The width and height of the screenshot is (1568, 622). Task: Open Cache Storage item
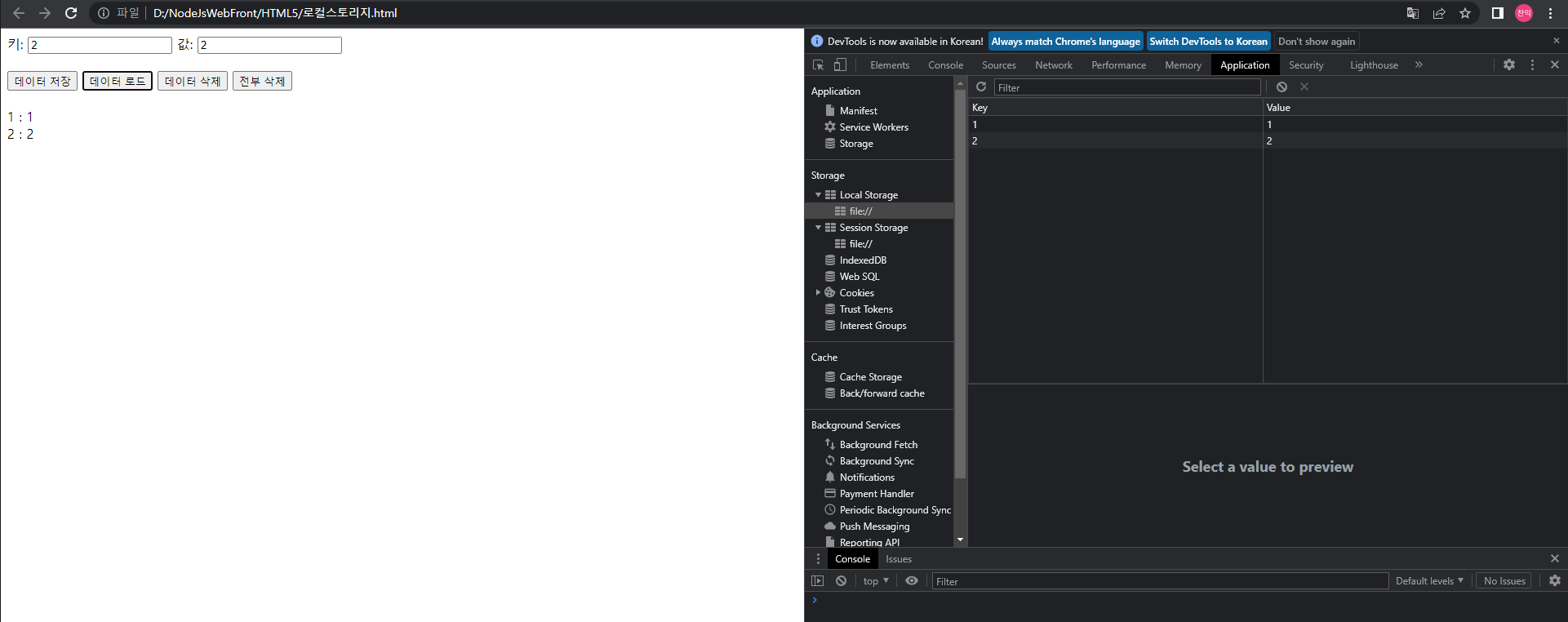pyautogui.click(x=870, y=377)
